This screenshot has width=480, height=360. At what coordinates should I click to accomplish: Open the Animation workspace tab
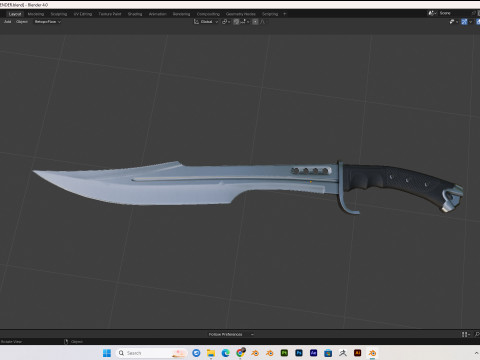pyautogui.click(x=157, y=14)
